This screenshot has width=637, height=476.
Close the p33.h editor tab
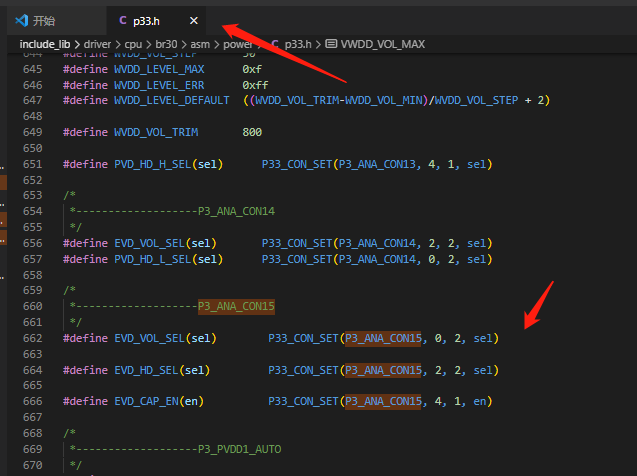194,20
